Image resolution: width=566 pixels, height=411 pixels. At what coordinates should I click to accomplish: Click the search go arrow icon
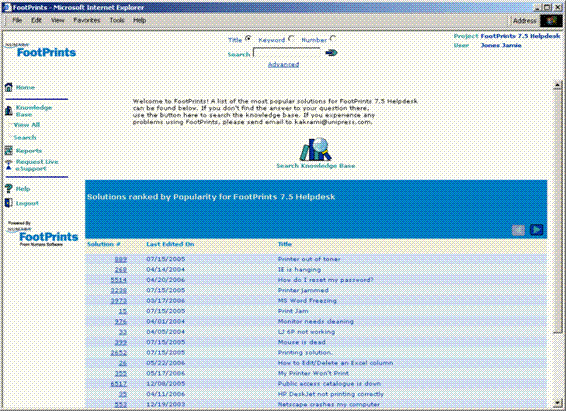tap(331, 53)
